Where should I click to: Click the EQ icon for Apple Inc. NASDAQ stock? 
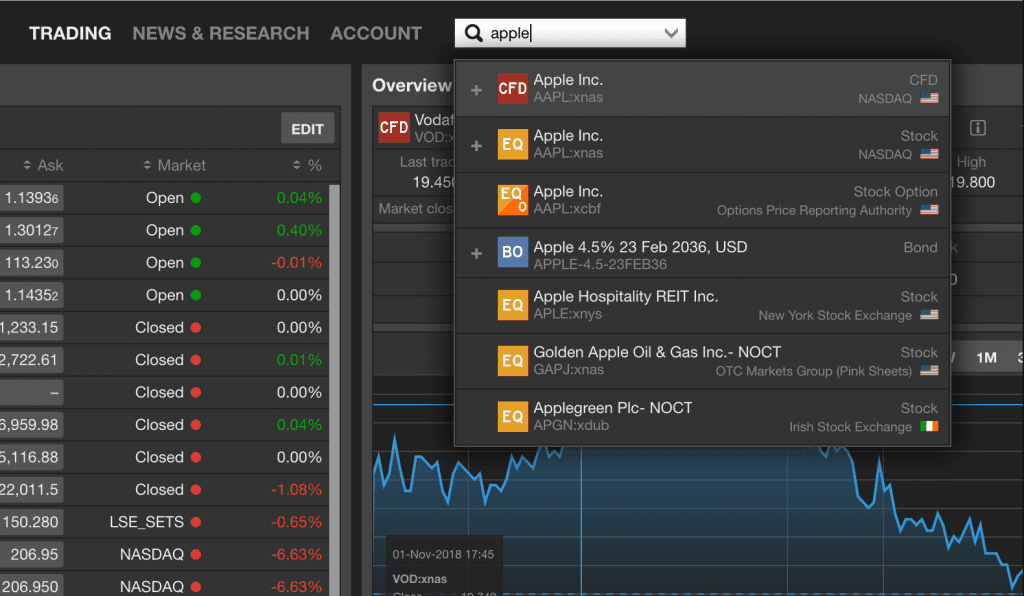coord(512,145)
